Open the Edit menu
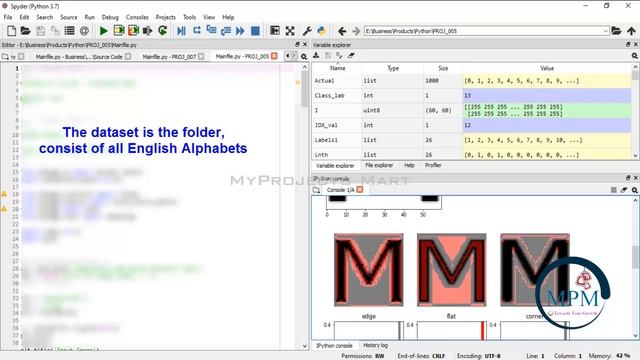The width and height of the screenshot is (640, 360). click(x=24, y=17)
